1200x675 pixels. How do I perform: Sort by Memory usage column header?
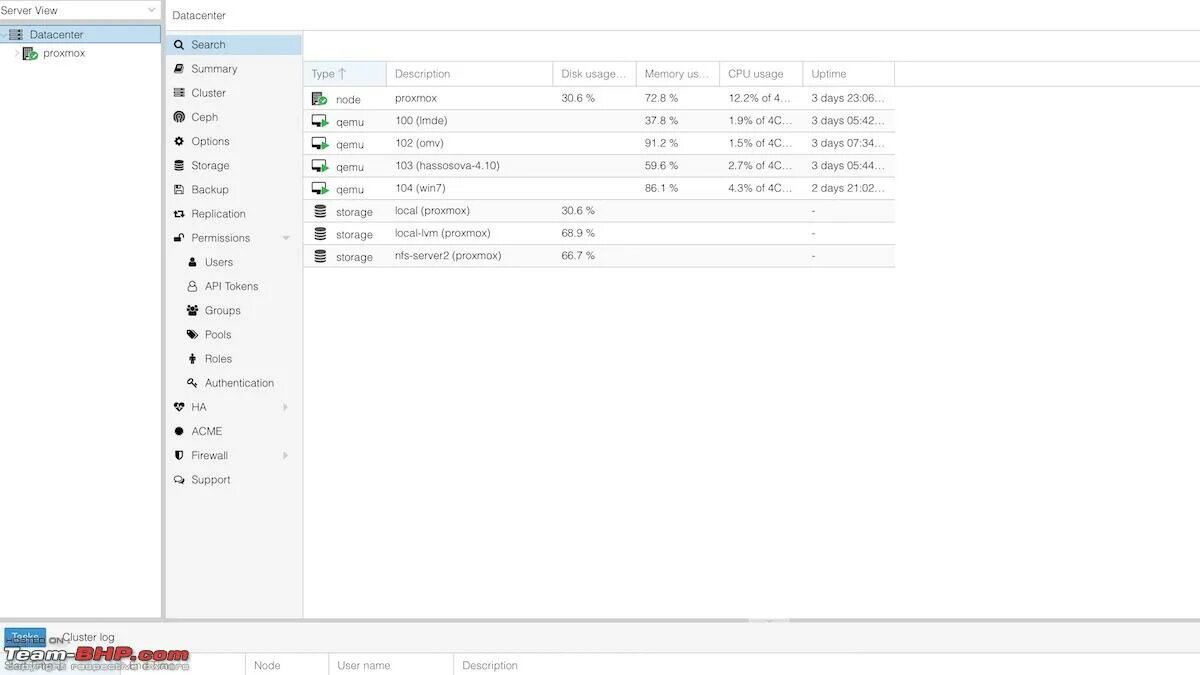678,74
